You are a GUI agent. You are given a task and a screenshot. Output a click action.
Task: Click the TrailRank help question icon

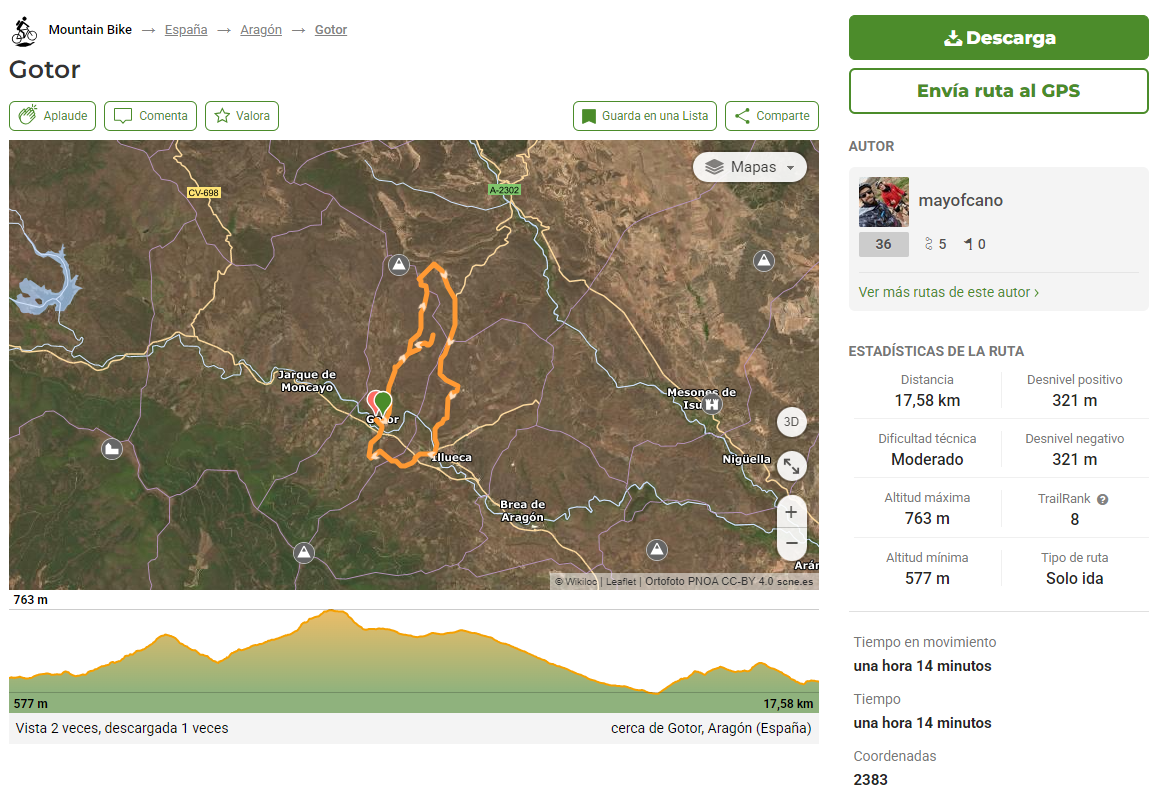(x=1102, y=499)
